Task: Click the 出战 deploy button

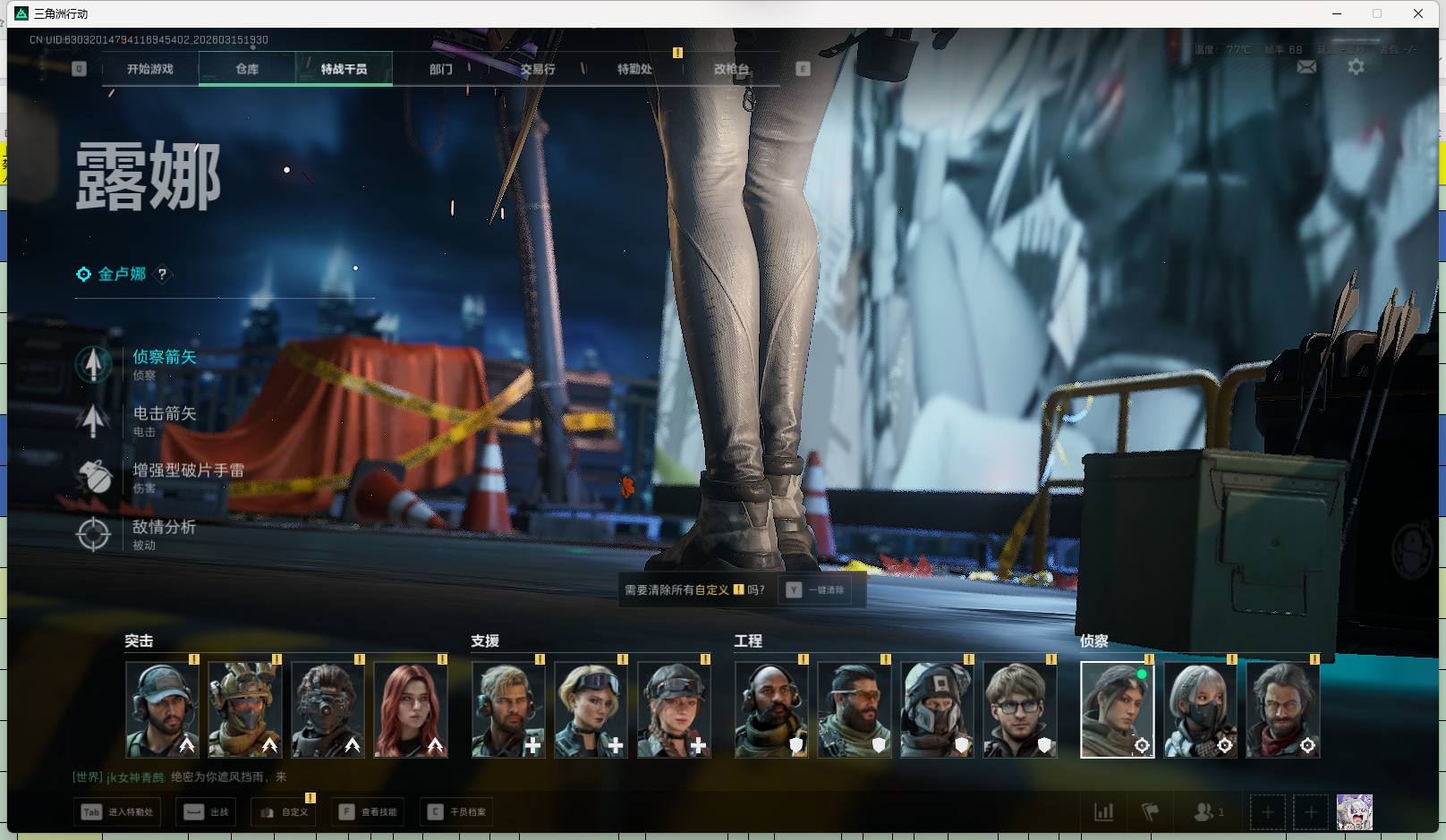Action: click(x=206, y=812)
